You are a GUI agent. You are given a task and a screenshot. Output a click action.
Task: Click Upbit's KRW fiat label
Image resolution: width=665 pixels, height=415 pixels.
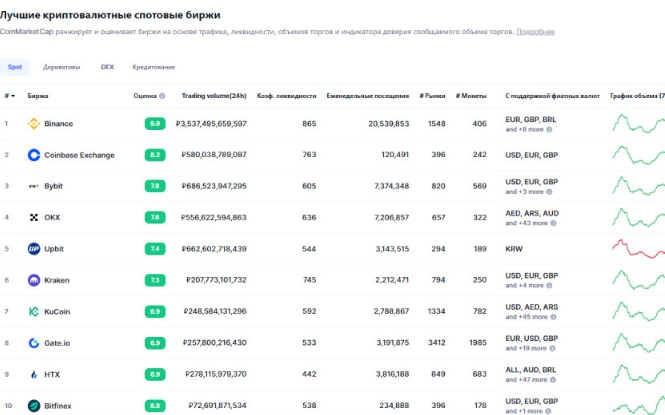514,249
